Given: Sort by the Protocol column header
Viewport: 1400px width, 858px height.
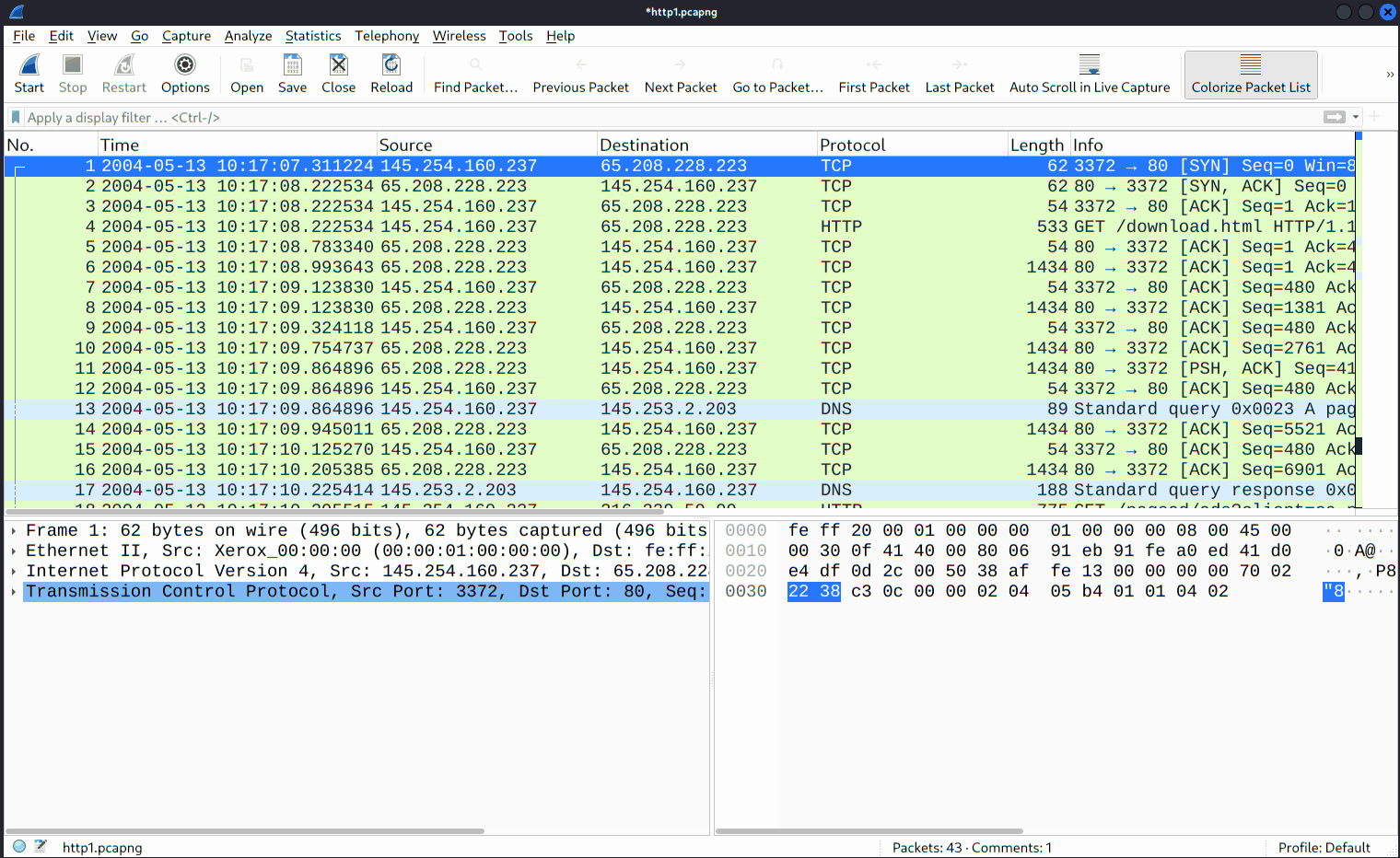Looking at the screenshot, I should tap(913, 145).
